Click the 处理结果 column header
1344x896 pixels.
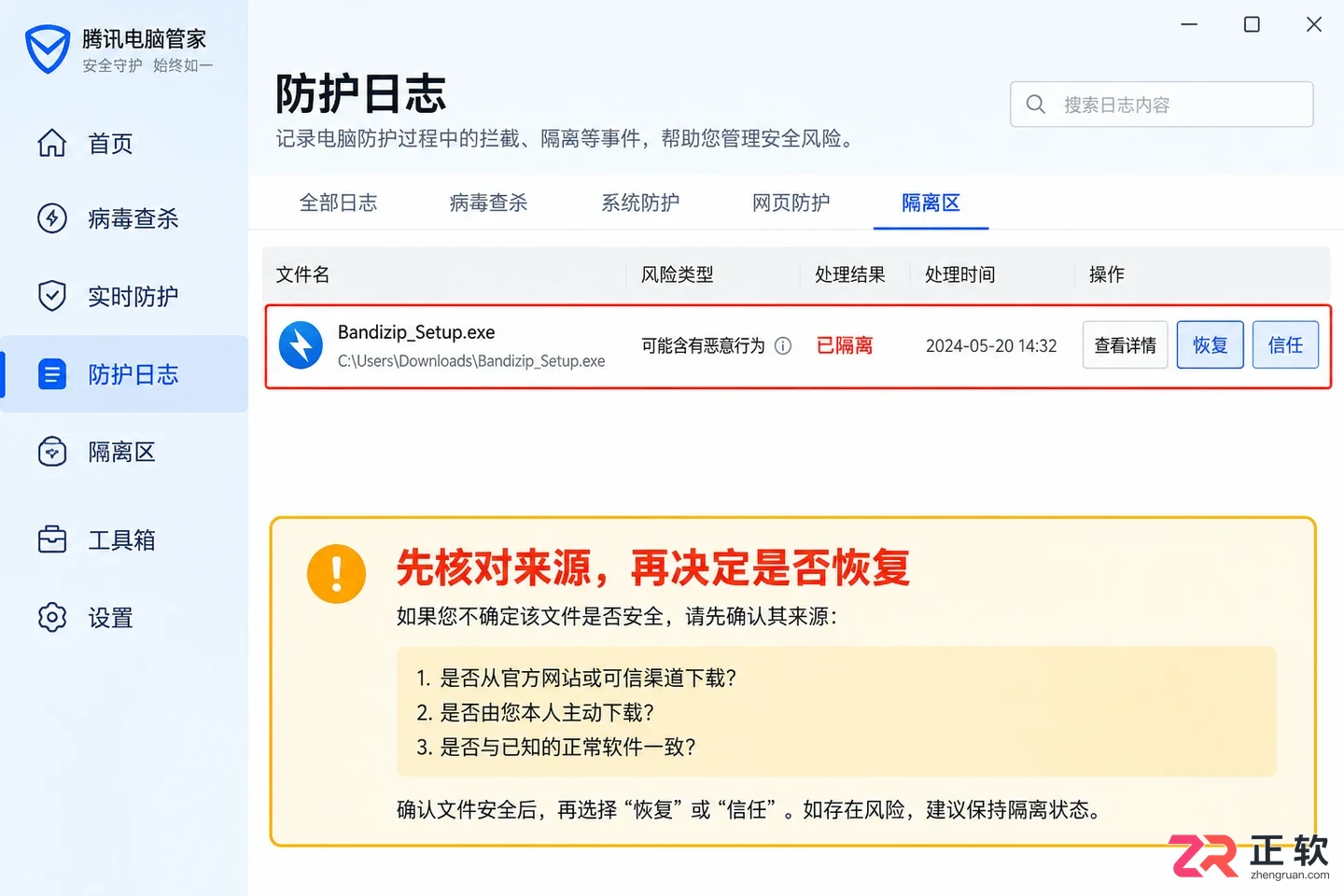click(x=849, y=274)
